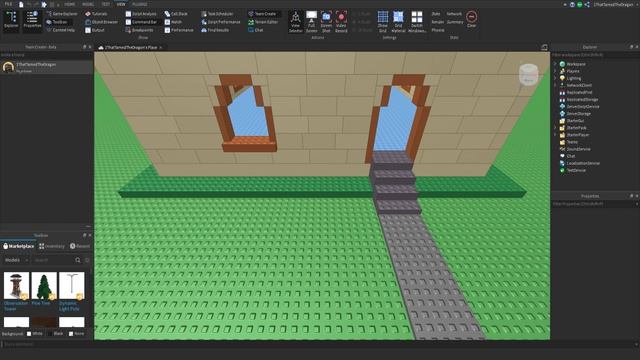Open the Chat window from ribbon
Image resolution: width=640 pixels, height=360 pixels.
(x=256, y=30)
